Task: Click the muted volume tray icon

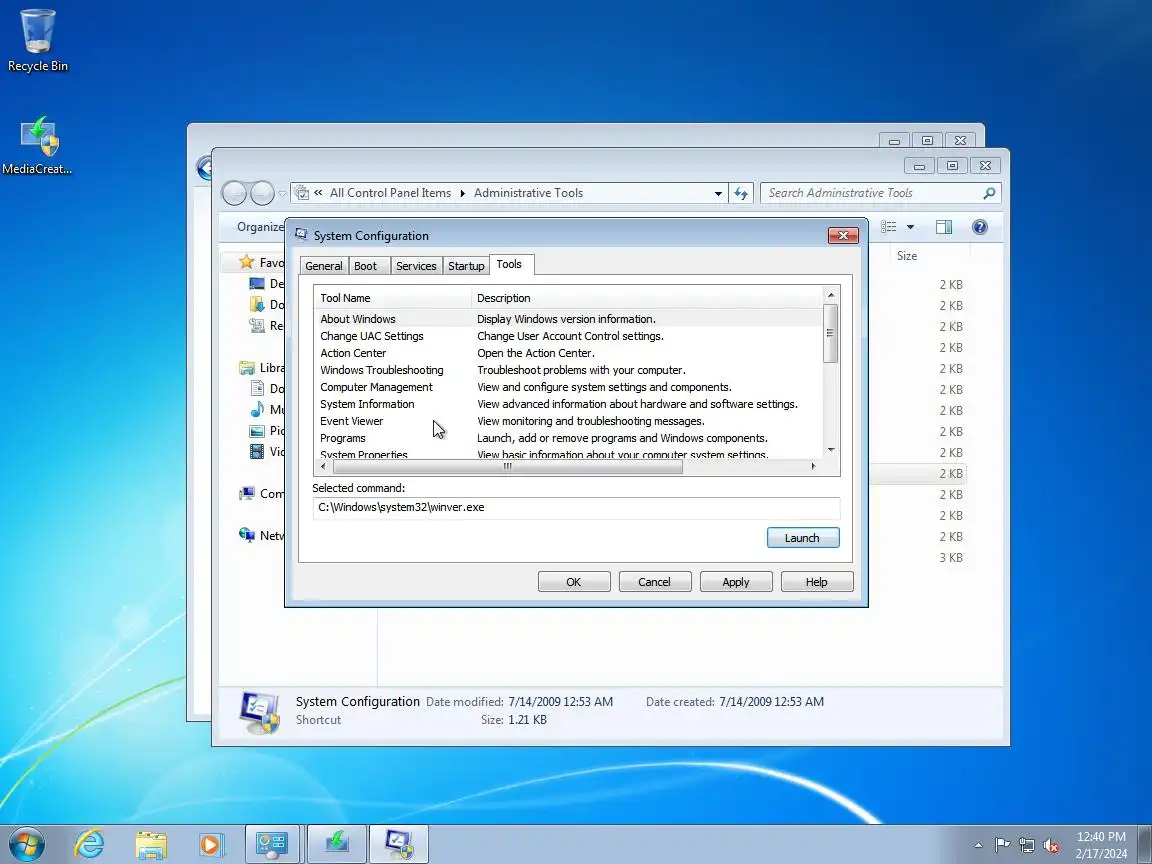Action: [1051, 845]
